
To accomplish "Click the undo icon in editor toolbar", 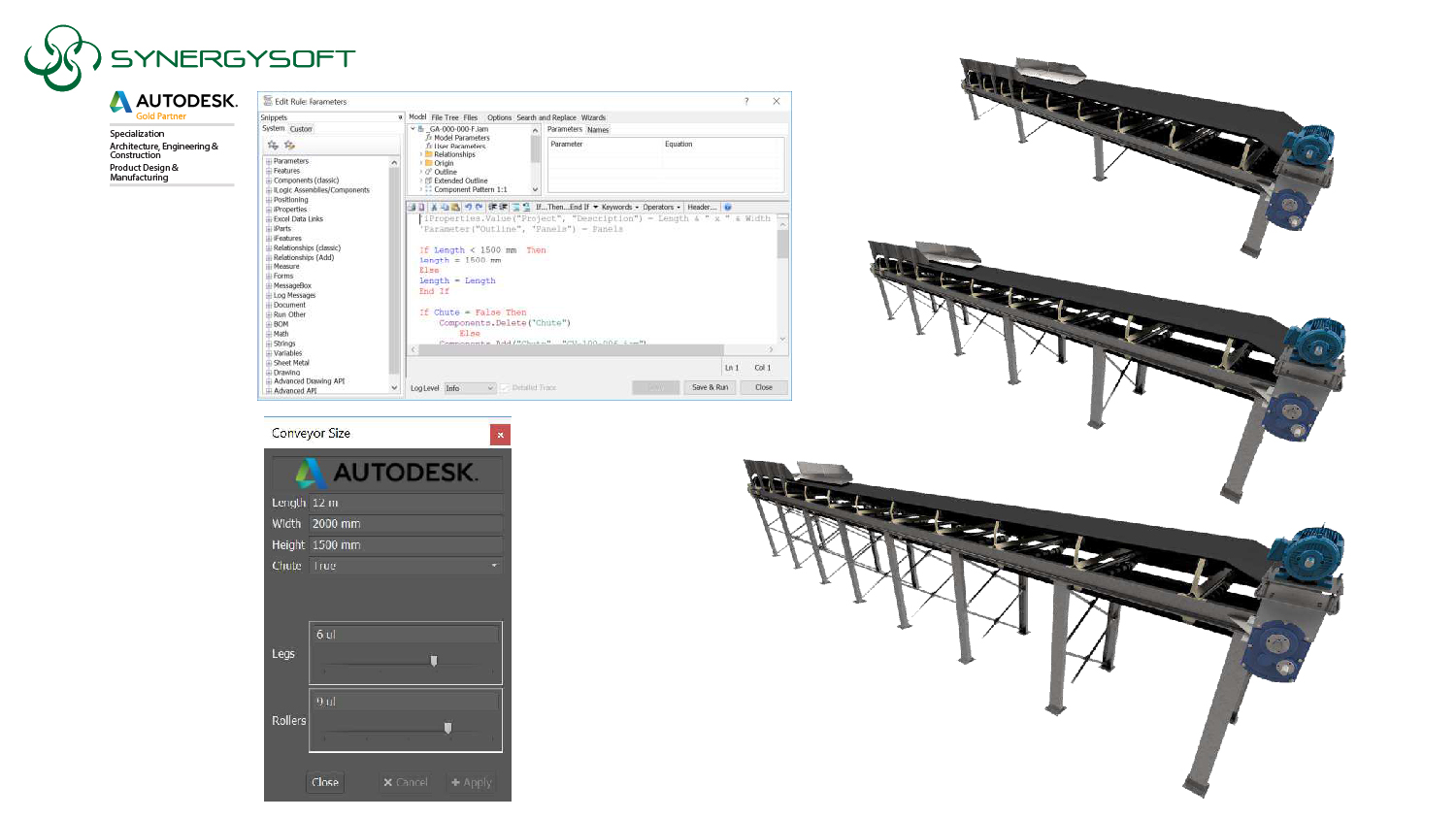I will click(x=467, y=207).
